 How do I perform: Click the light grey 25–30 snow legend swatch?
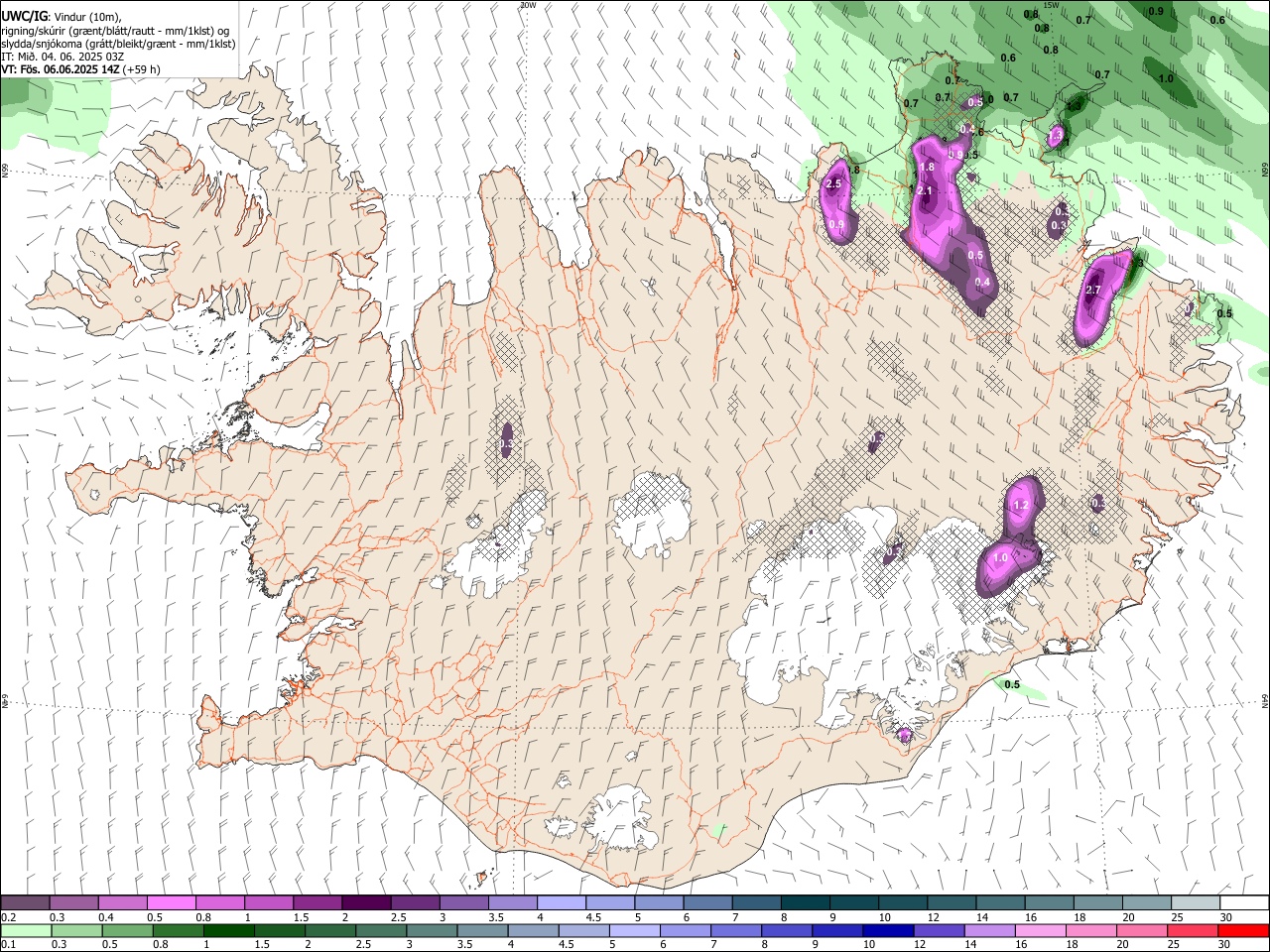pyautogui.click(x=1195, y=902)
